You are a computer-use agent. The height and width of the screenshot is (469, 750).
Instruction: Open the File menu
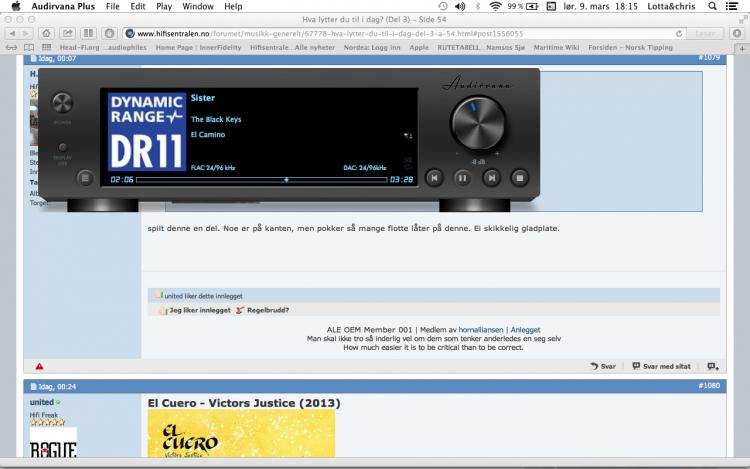point(113,6)
